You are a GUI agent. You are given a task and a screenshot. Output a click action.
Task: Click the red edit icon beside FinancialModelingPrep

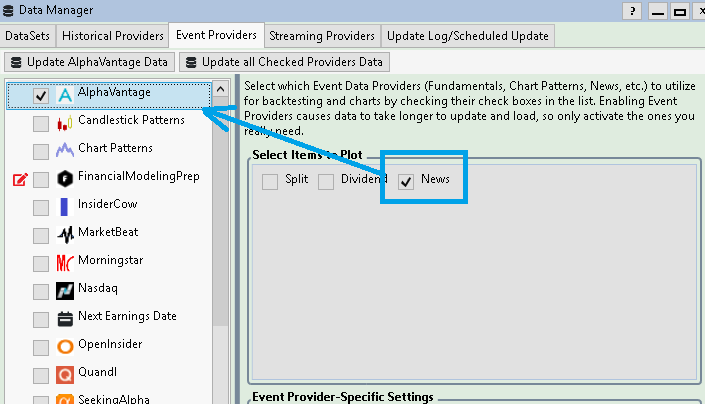pos(20,179)
